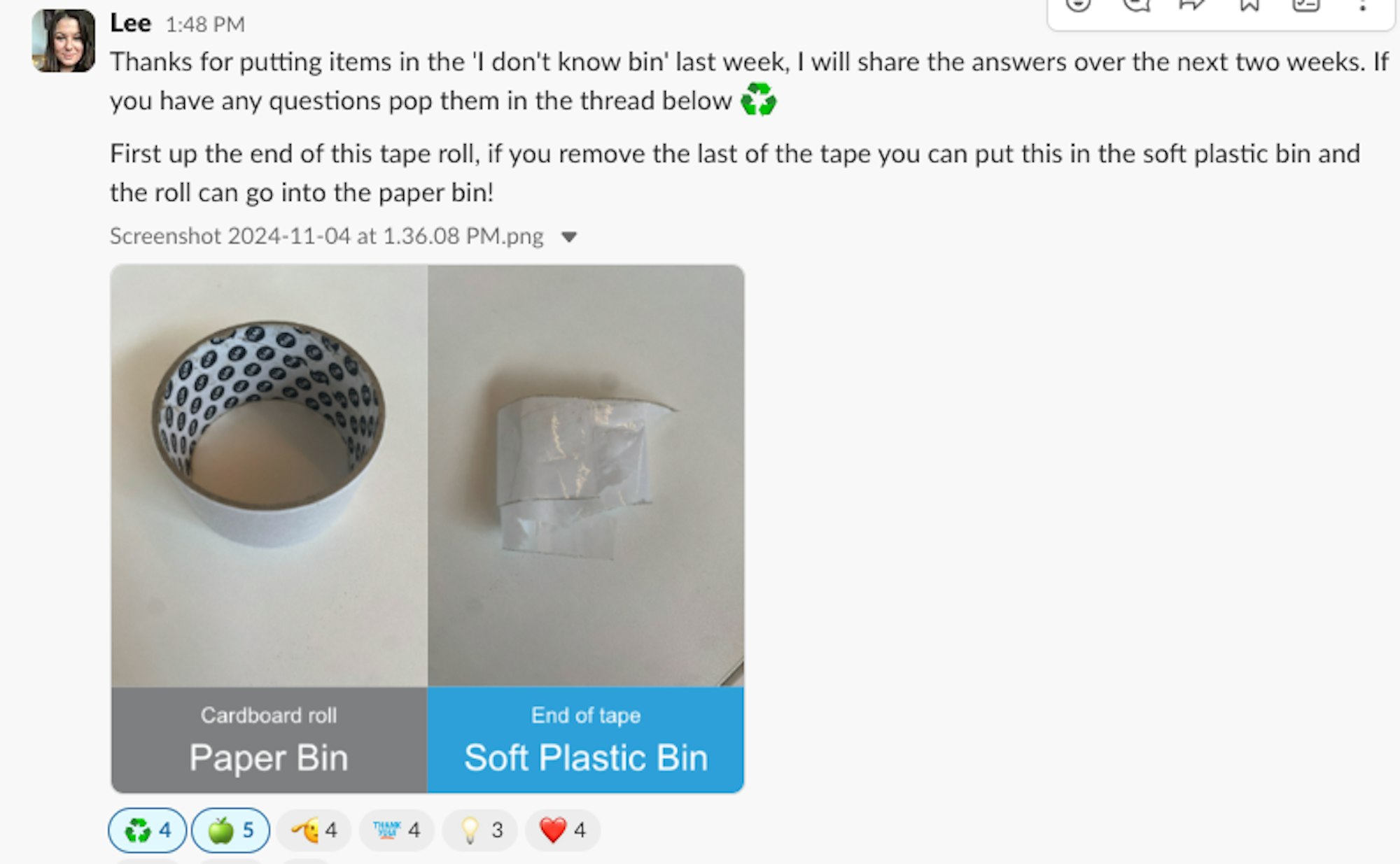
Task: Open more actions for Lee's message
Action: [x=1361, y=7]
